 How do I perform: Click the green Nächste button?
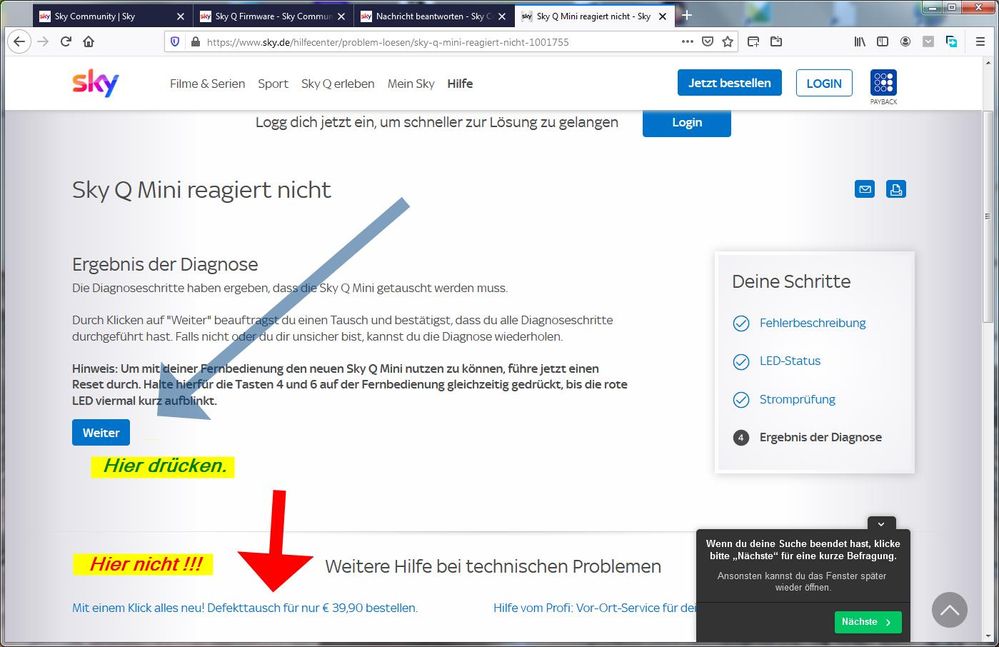pos(868,622)
